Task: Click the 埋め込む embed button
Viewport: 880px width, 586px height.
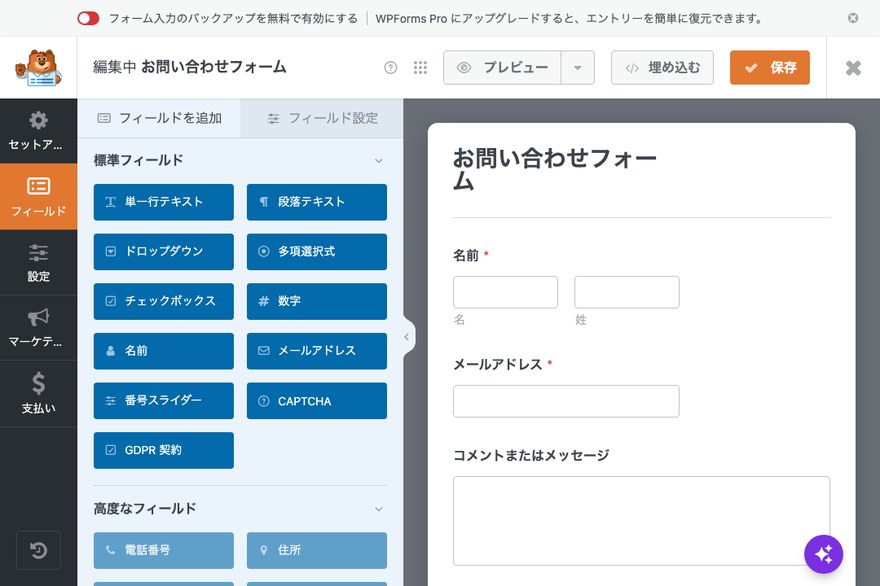Action: click(662, 68)
